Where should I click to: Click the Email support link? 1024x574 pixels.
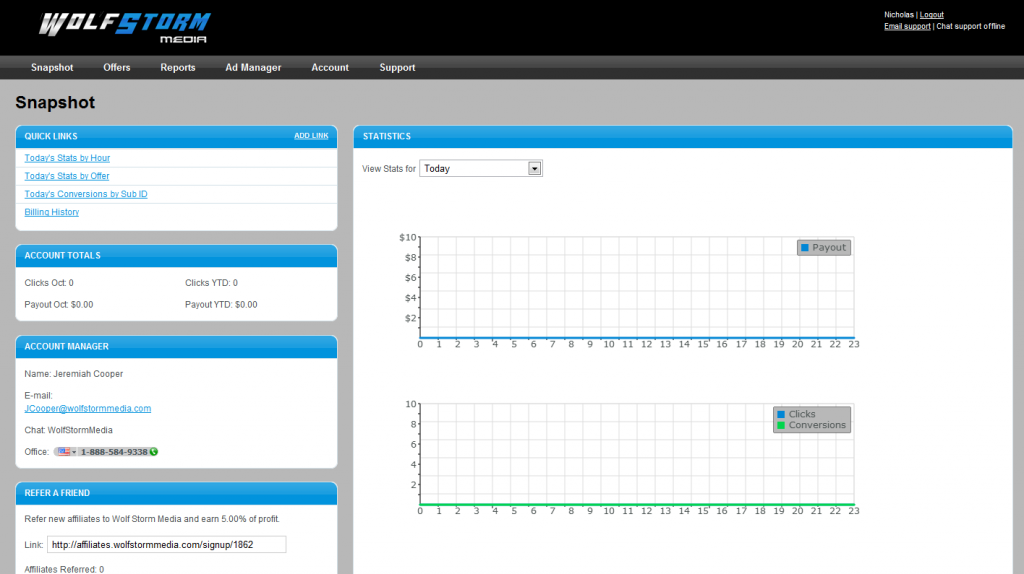click(907, 26)
